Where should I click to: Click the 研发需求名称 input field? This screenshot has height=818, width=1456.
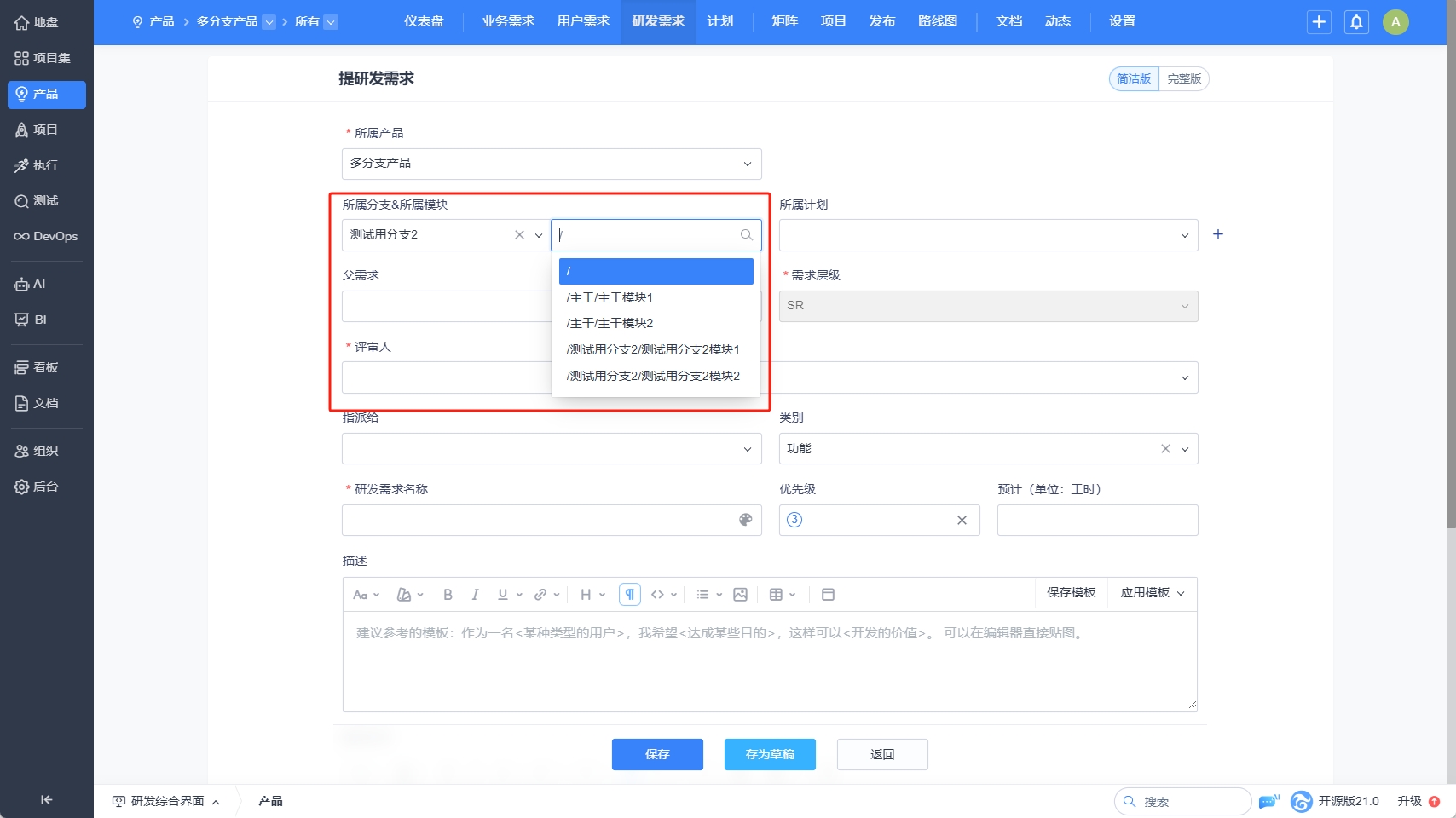click(x=537, y=520)
